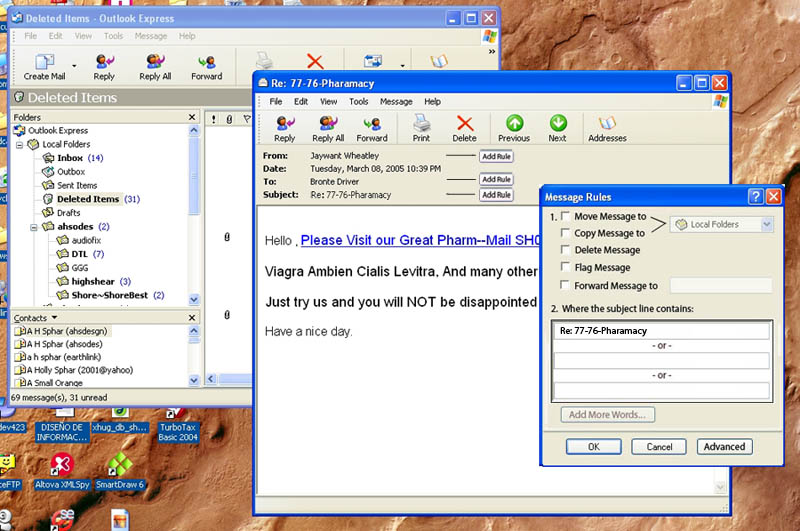Click Forward in the Outlook Express main toolbar
This screenshot has height=531, width=800.
tap(207, 67)
